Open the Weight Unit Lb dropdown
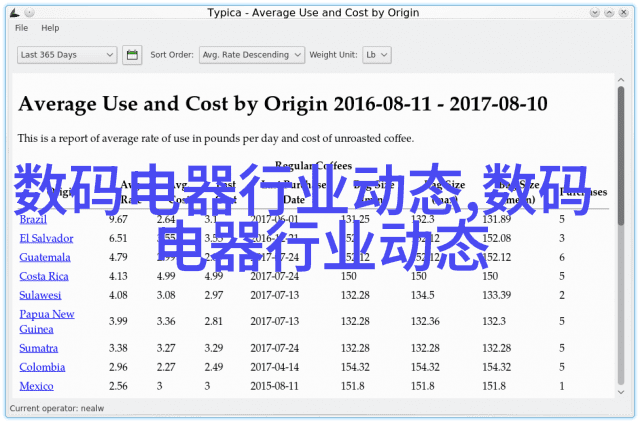The width and height of the screenshot is (640, 423). click(x=376, y=55)
